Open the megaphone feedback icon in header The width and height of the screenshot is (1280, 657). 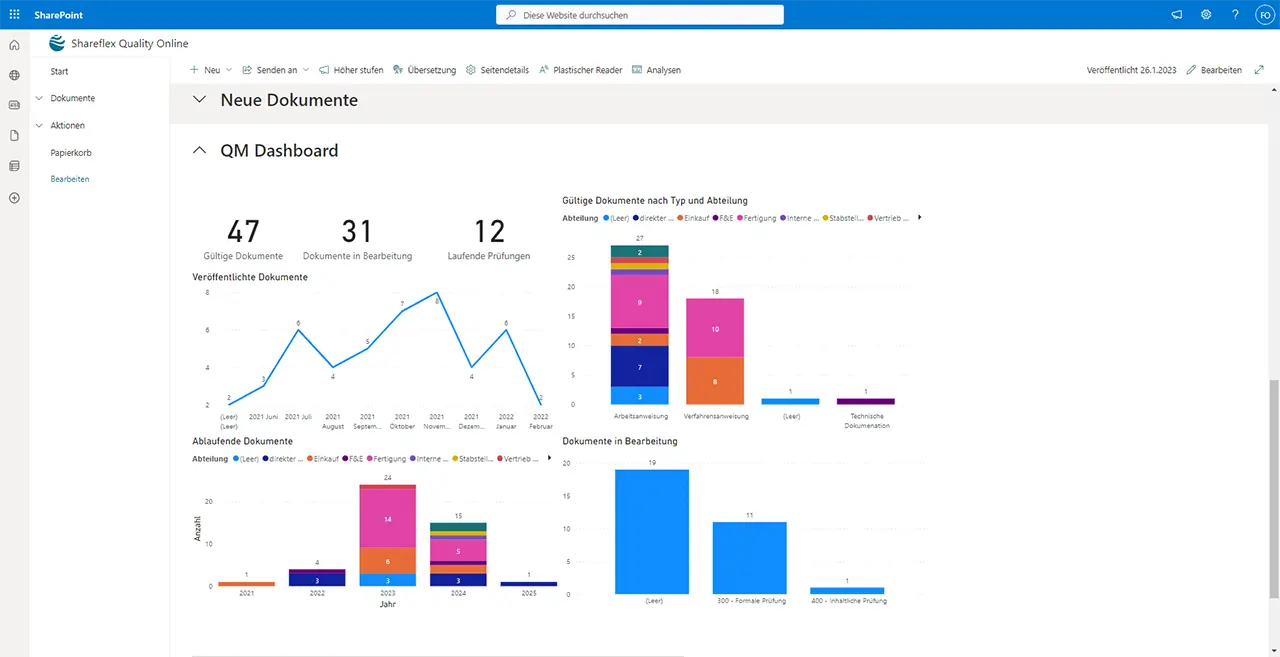tap(1176, 15)
